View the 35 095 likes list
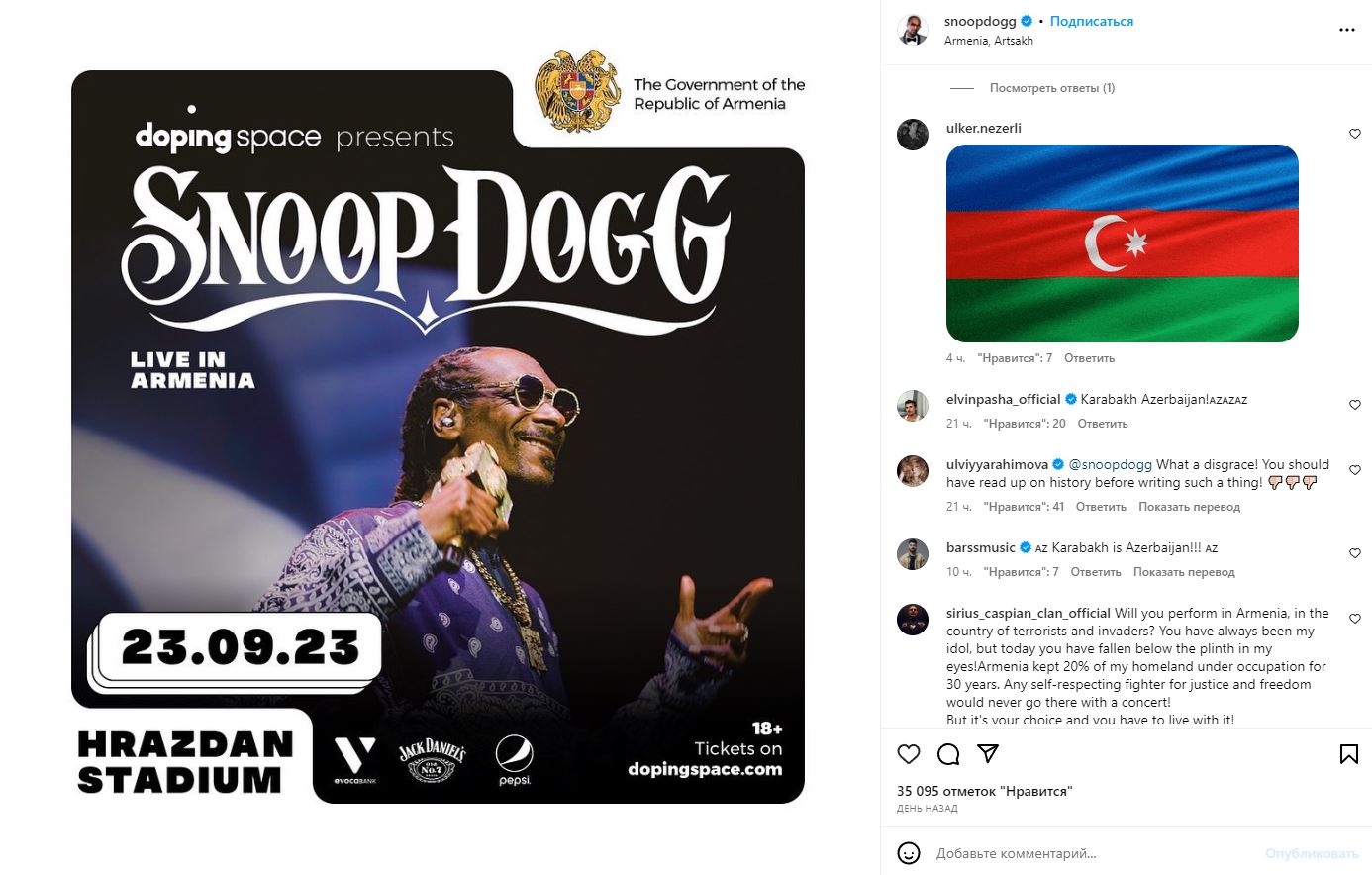Viewport: 1372px width, 875px height. (x=984, y=791)
